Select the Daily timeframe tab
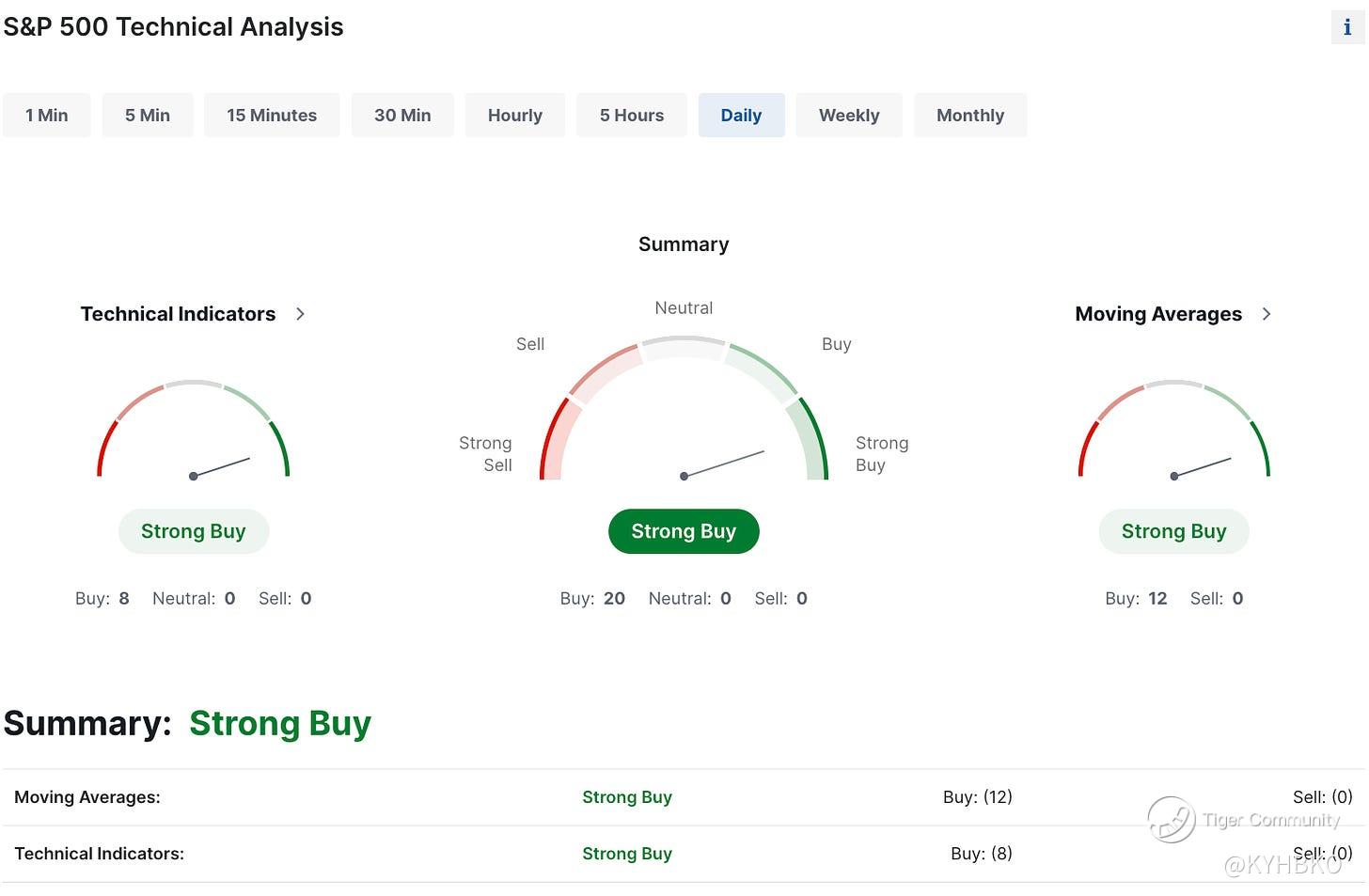1369x896 pixels. (741, 116)
